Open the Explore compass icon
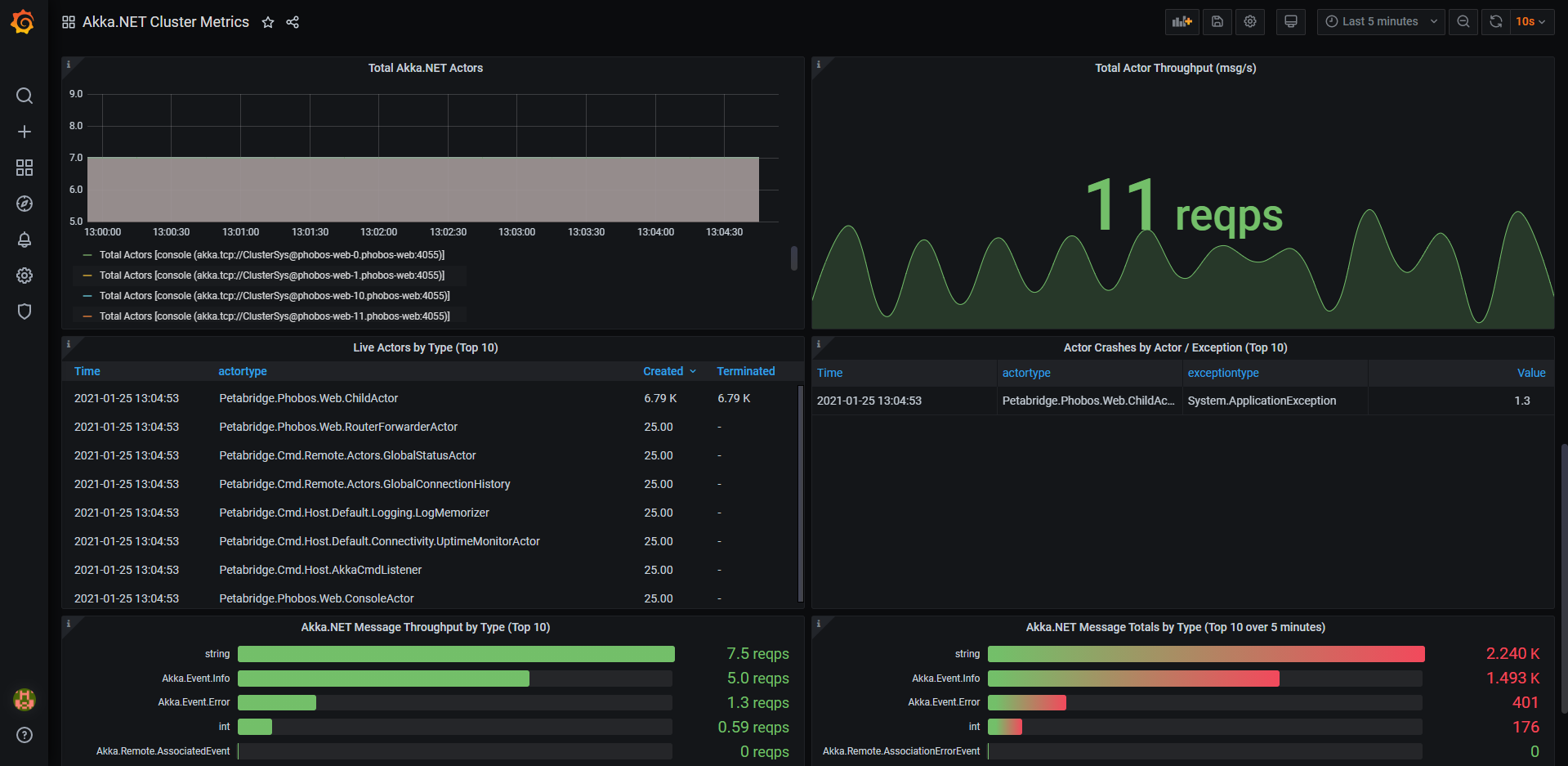The height and width of the screenshot is (766, 1568). [25, 204]
